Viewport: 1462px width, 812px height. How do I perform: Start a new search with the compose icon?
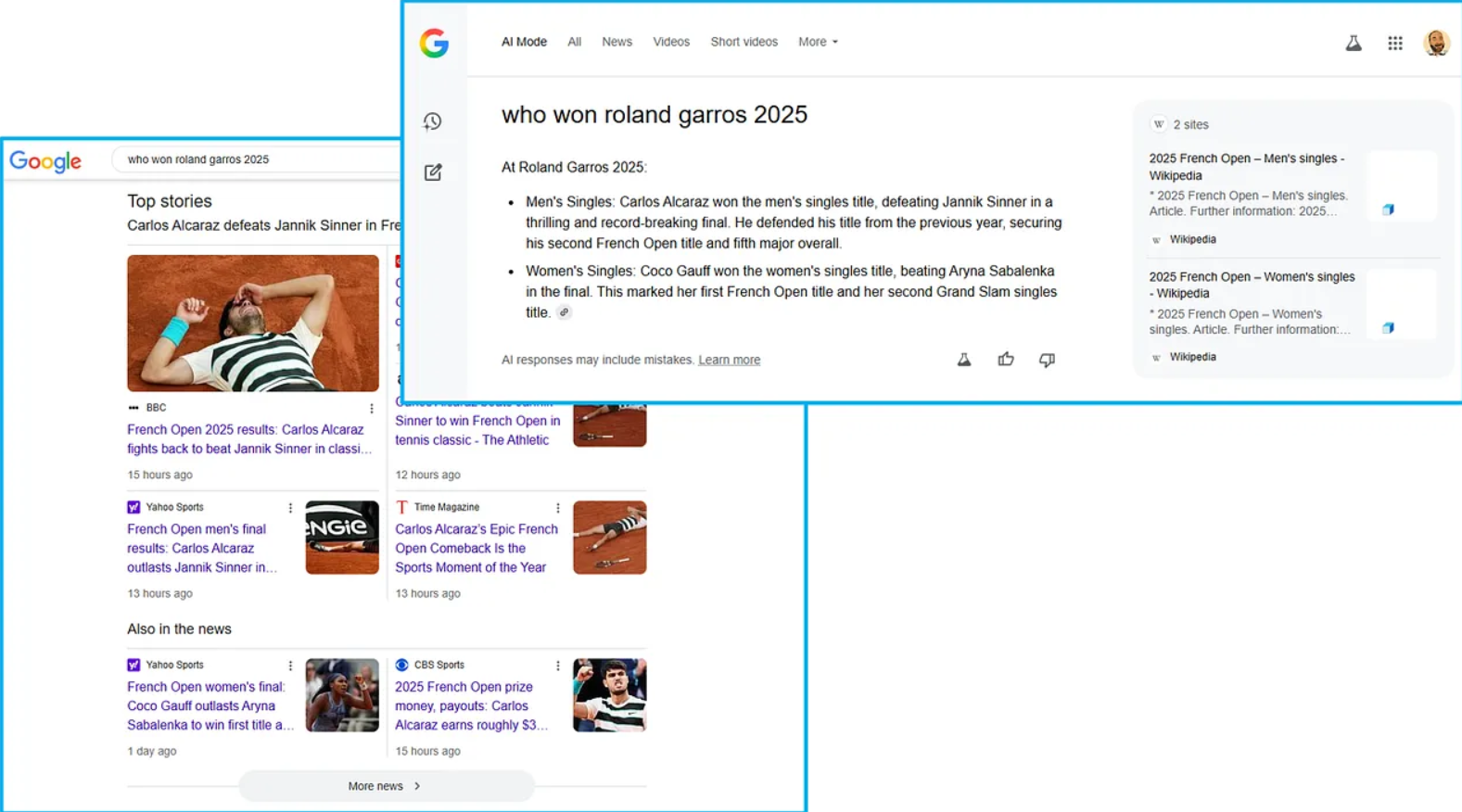tap(433, 172)
